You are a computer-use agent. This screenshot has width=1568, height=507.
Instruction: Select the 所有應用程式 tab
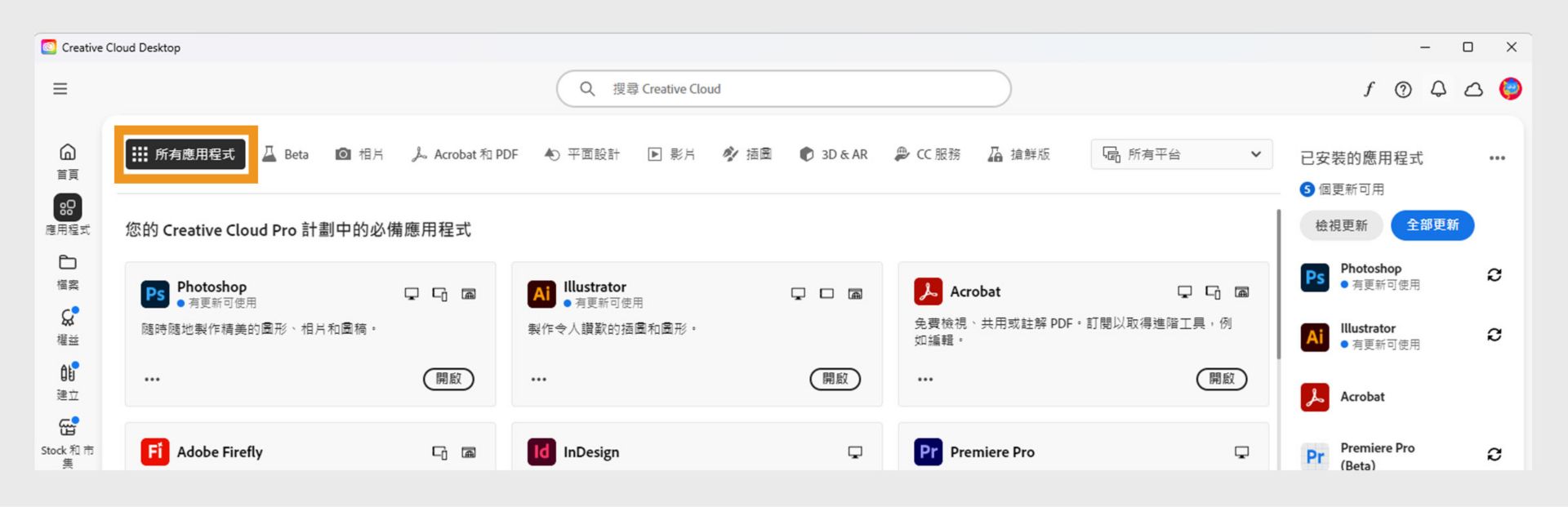click(185, 154)
